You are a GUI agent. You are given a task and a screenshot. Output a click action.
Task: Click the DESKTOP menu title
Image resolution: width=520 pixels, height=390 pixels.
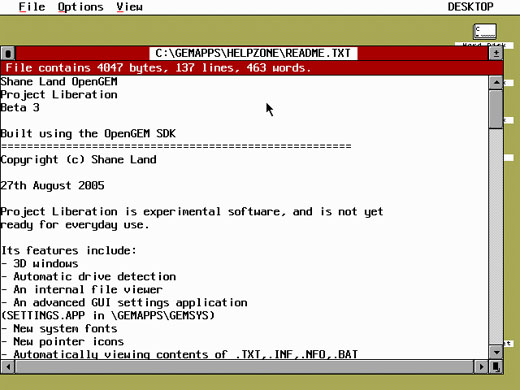pyautogui.click(x=470, y=7)
